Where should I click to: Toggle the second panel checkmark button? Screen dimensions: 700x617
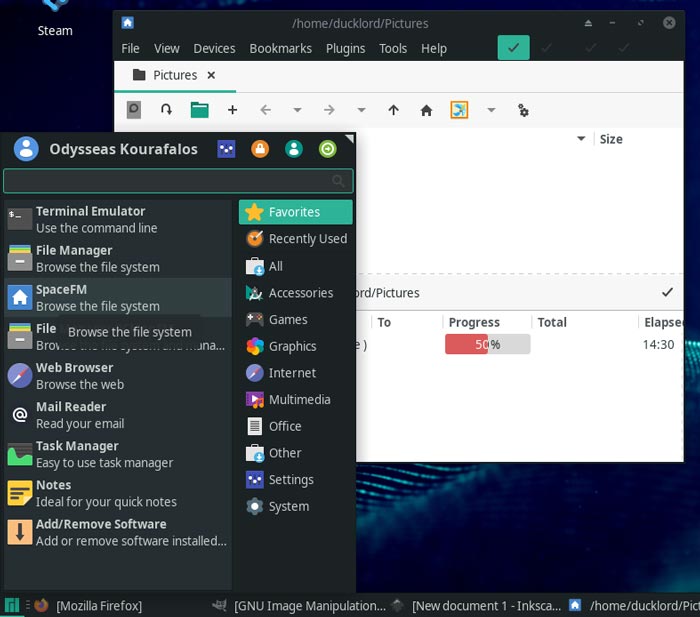coord(546,48)
